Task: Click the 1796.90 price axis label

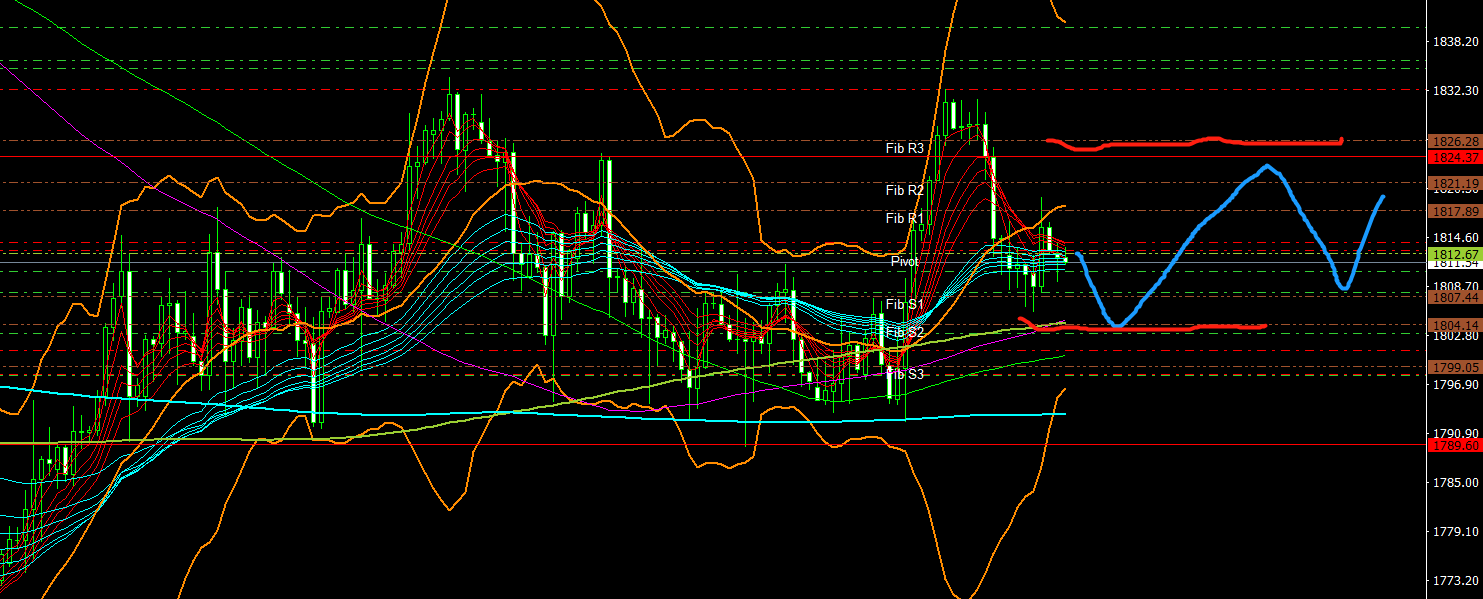Action: (x=1455, y=385)
